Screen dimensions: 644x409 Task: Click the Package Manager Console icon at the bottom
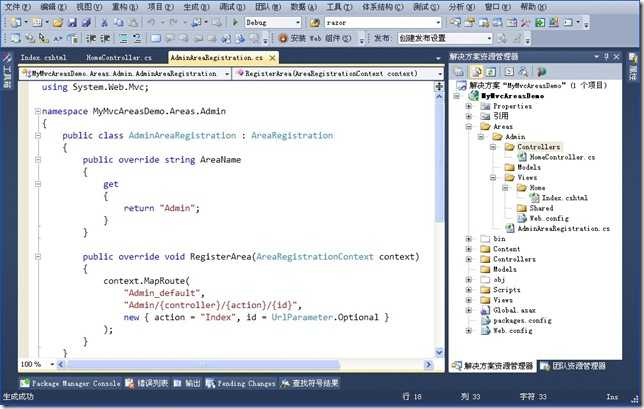tap(25, 383)
